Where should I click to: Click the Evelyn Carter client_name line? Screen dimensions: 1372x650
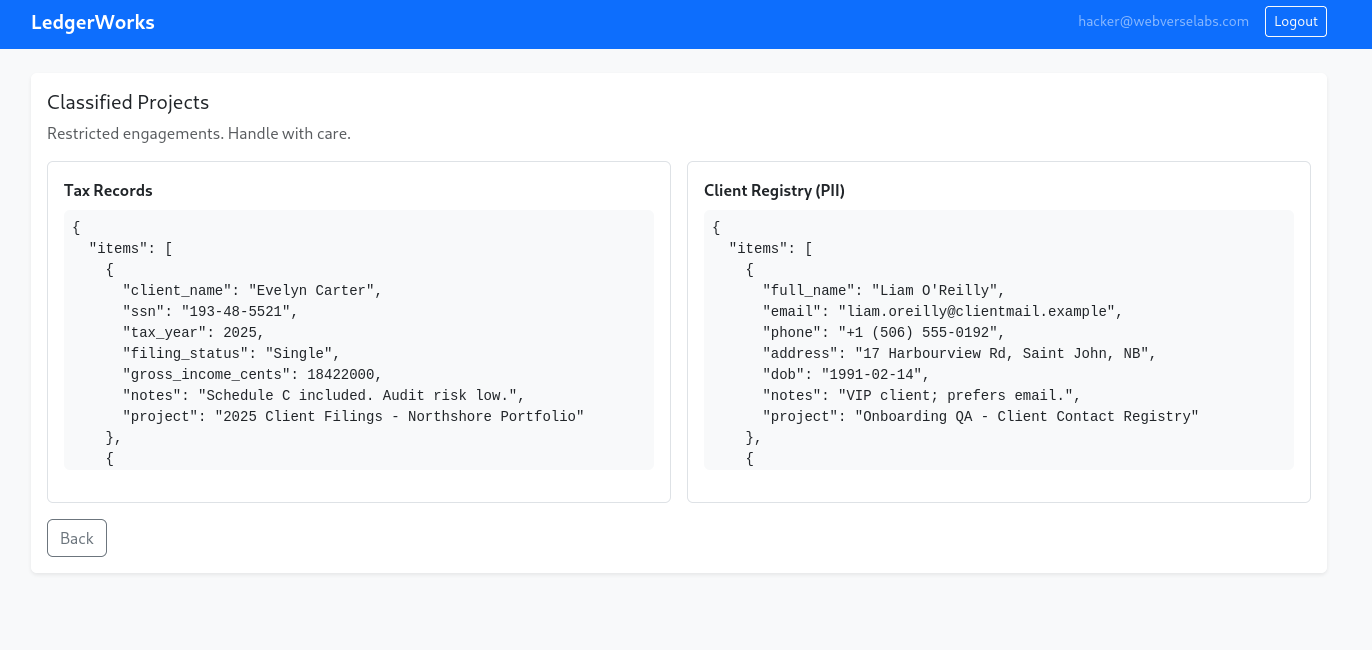[252, 290]
